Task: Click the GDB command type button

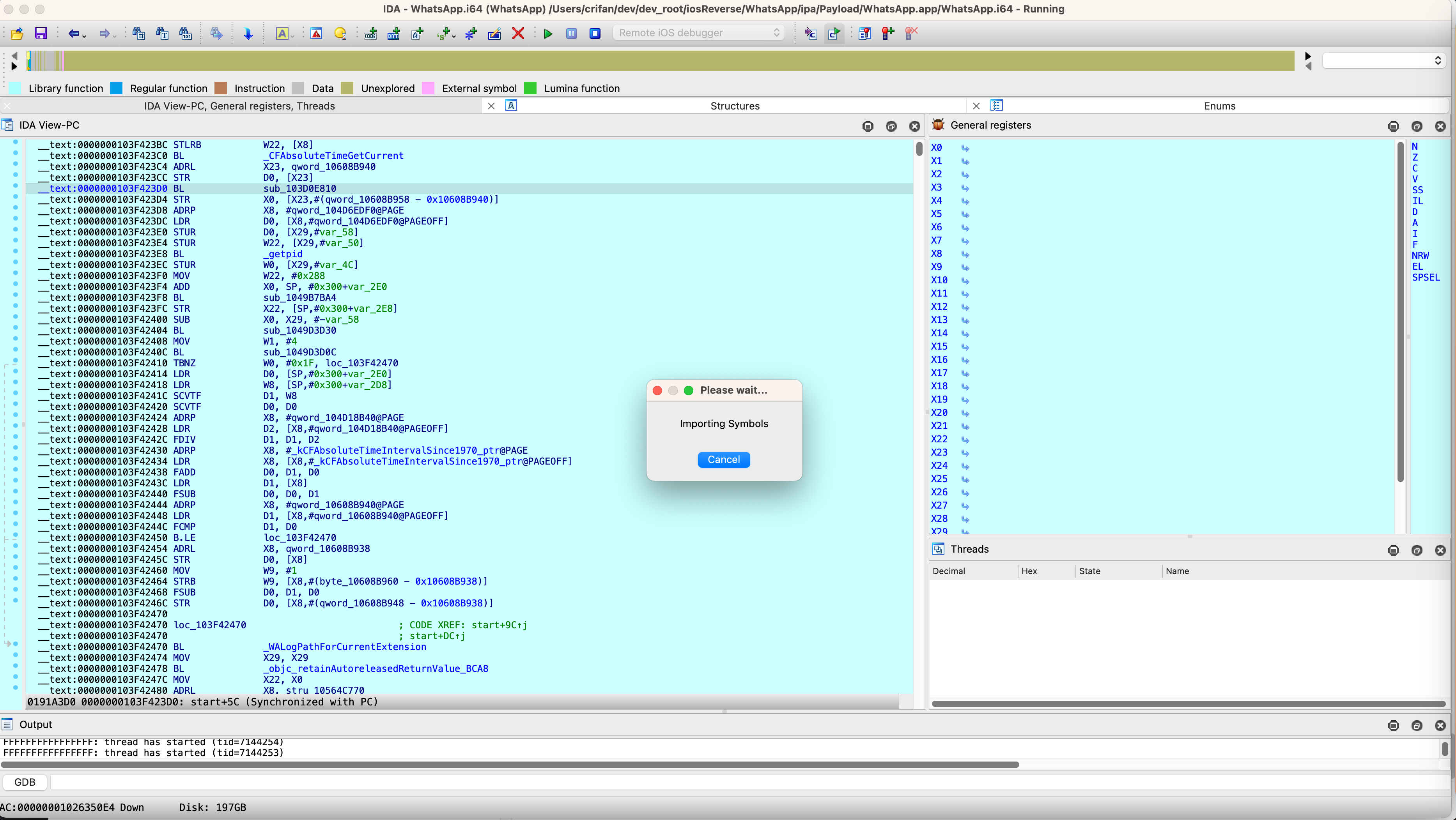Action: (x=24, y=782)
